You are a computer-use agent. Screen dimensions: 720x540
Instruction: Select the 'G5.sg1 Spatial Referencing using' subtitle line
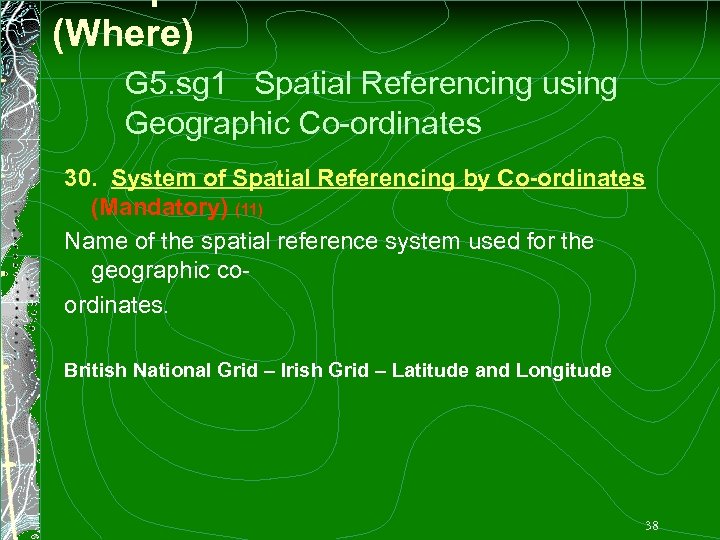(x=371, y=84)
